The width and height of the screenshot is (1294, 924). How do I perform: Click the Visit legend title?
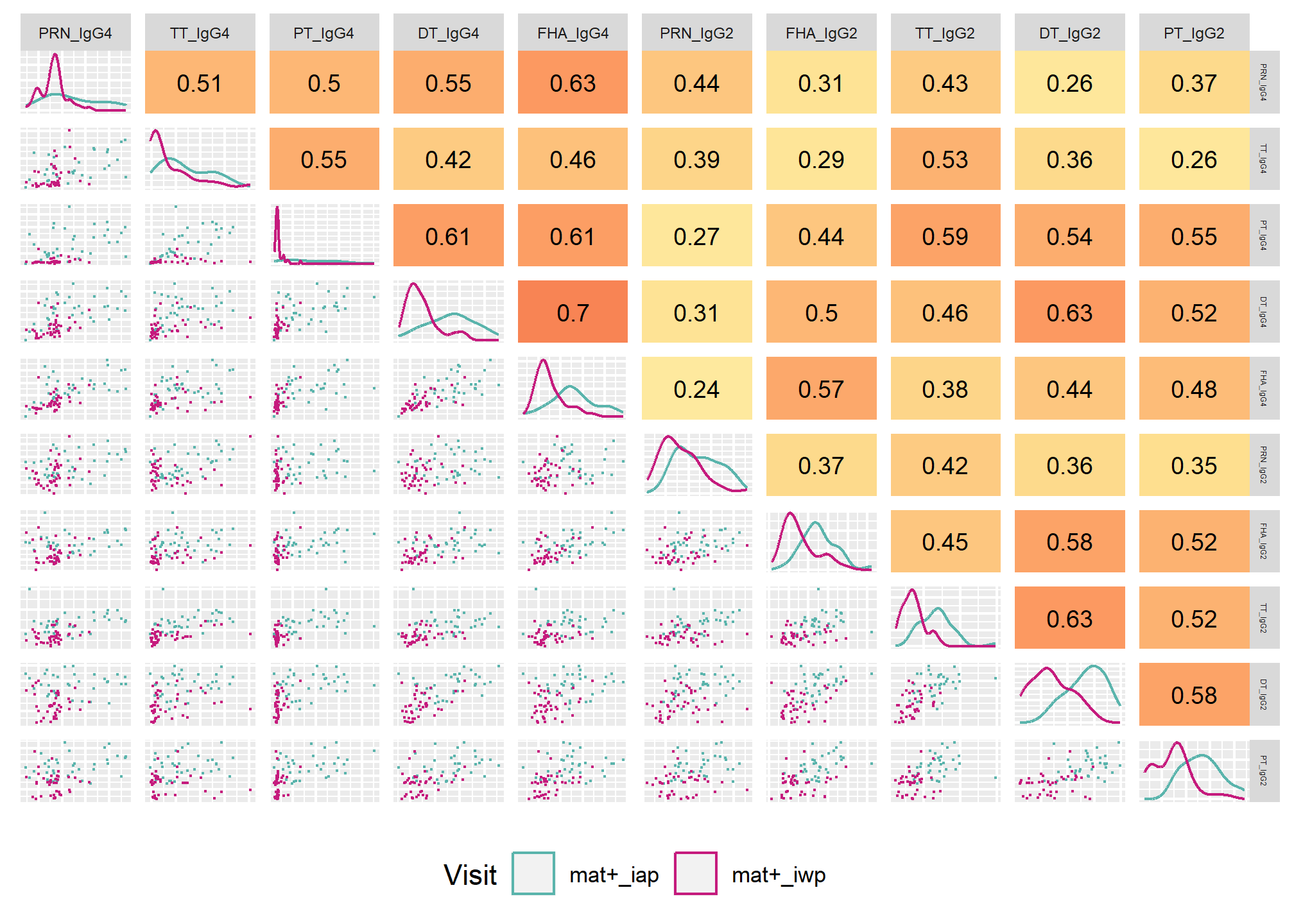[x=470, y=875]
